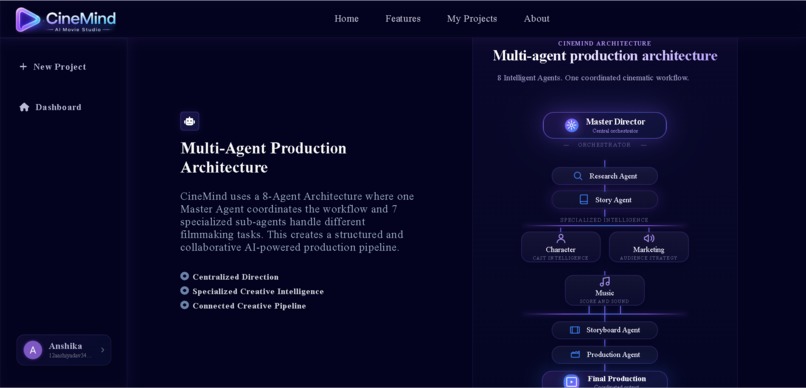This screenshot has width=806, height=388.
Task: Open the Marketing audience strategy card
Action: click(649, 247)
